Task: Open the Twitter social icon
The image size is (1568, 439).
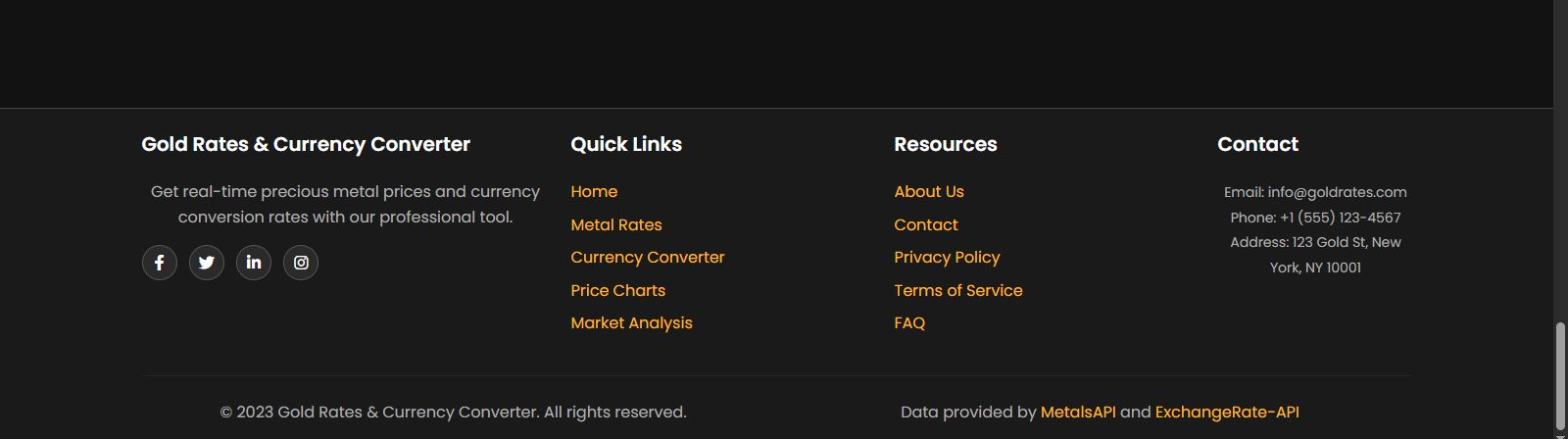Action: [207, 263]
